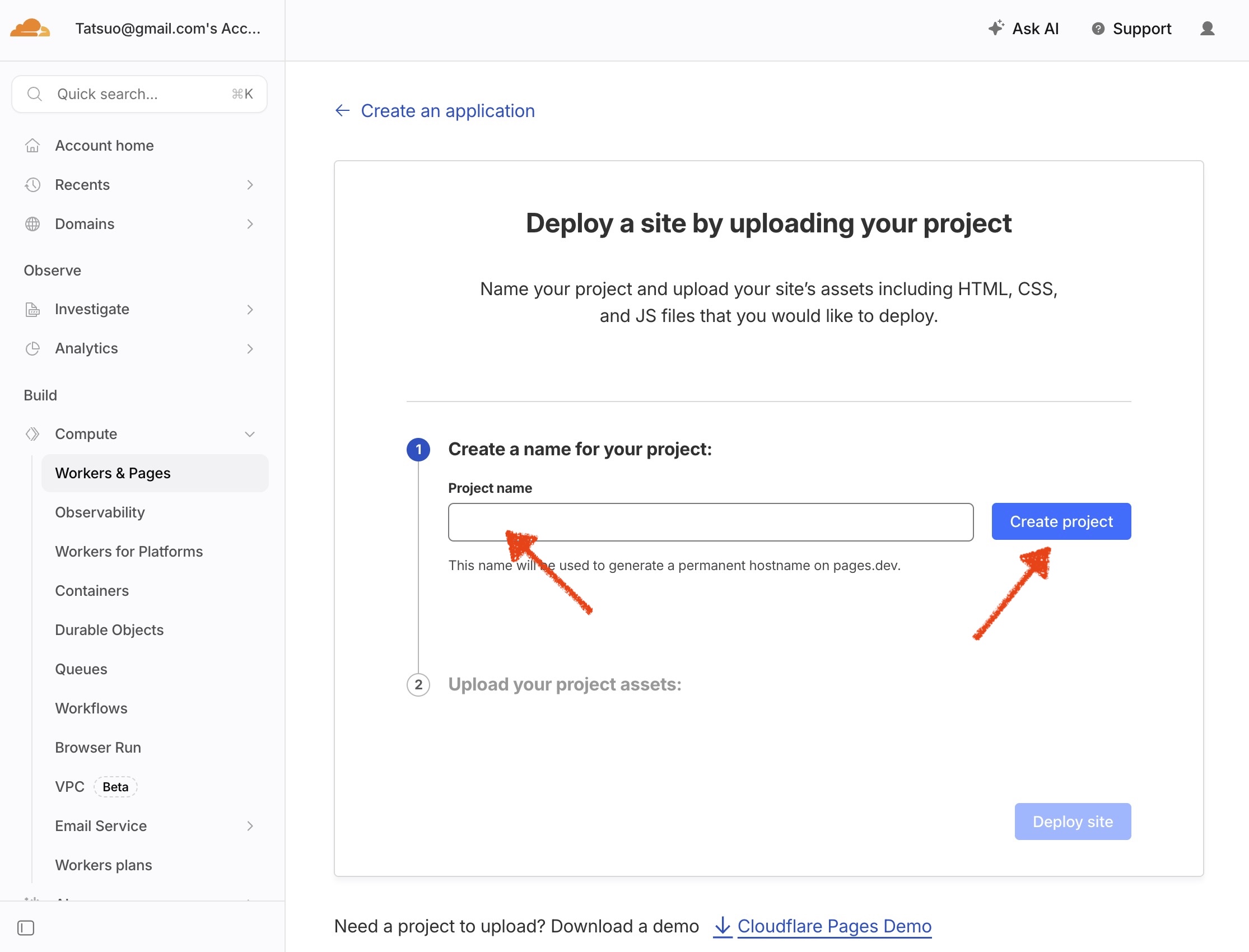This screenshot has height=952, width=1249.
Task: Open Durable Objects
Action: (109, 629)
